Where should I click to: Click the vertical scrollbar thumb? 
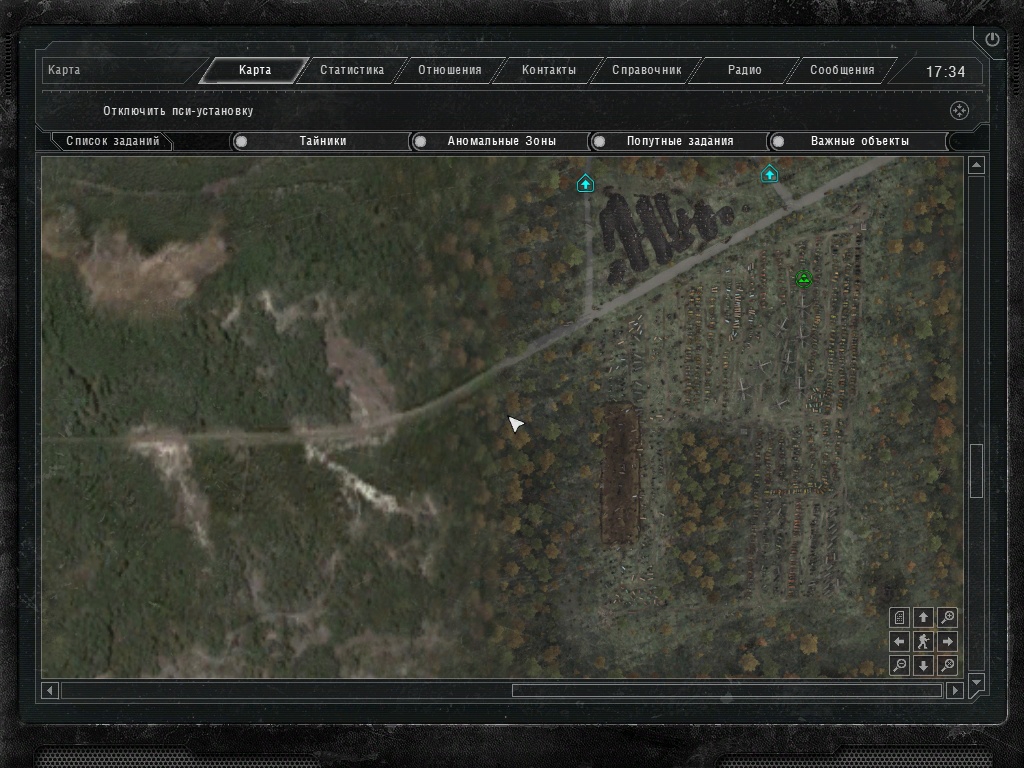pos(976,470)
